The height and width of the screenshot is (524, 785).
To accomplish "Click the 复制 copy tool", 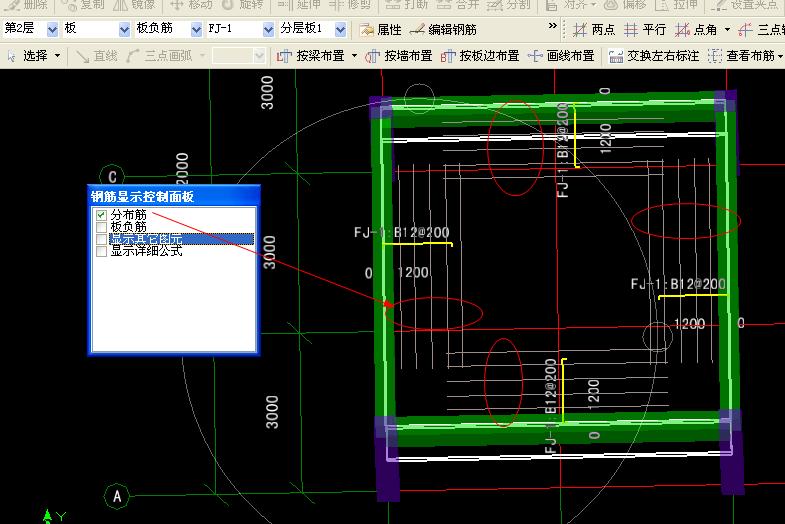I will 83,5.
